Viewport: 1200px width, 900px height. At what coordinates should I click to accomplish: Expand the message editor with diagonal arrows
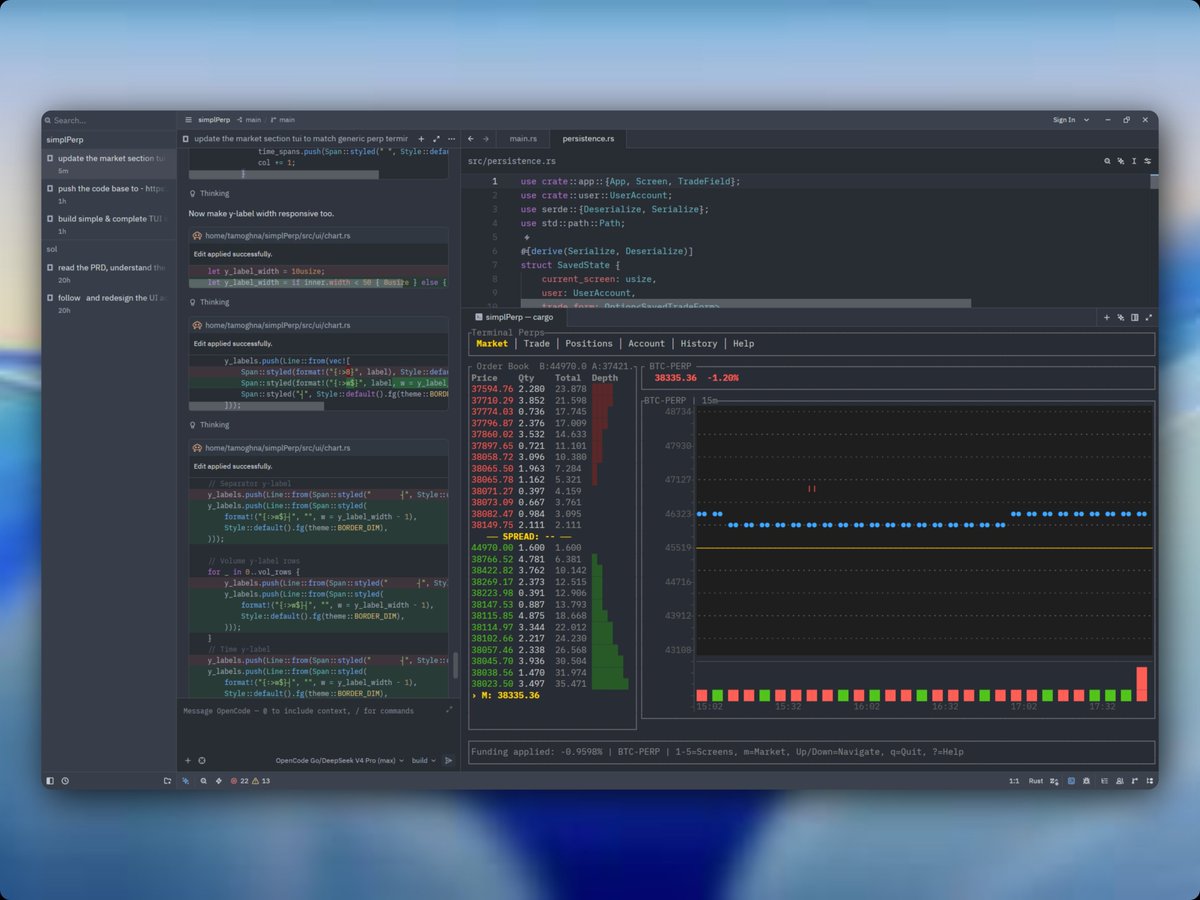pyautogui.click(x=448, y=710)
